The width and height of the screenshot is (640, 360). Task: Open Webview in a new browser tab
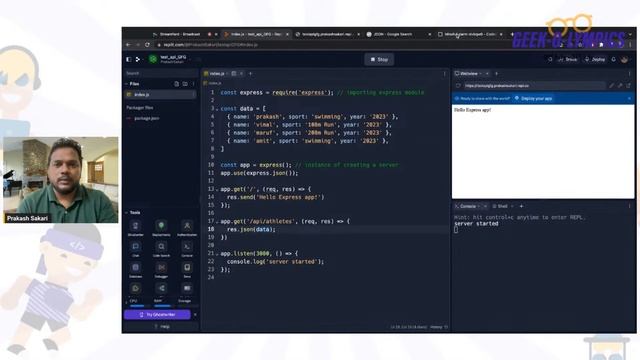(629, 86)
